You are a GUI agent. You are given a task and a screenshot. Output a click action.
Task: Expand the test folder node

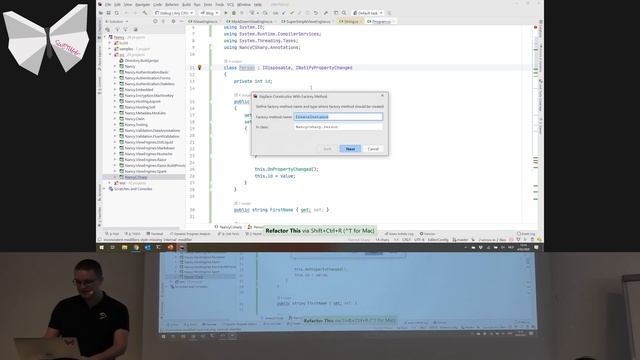[110, 183]
